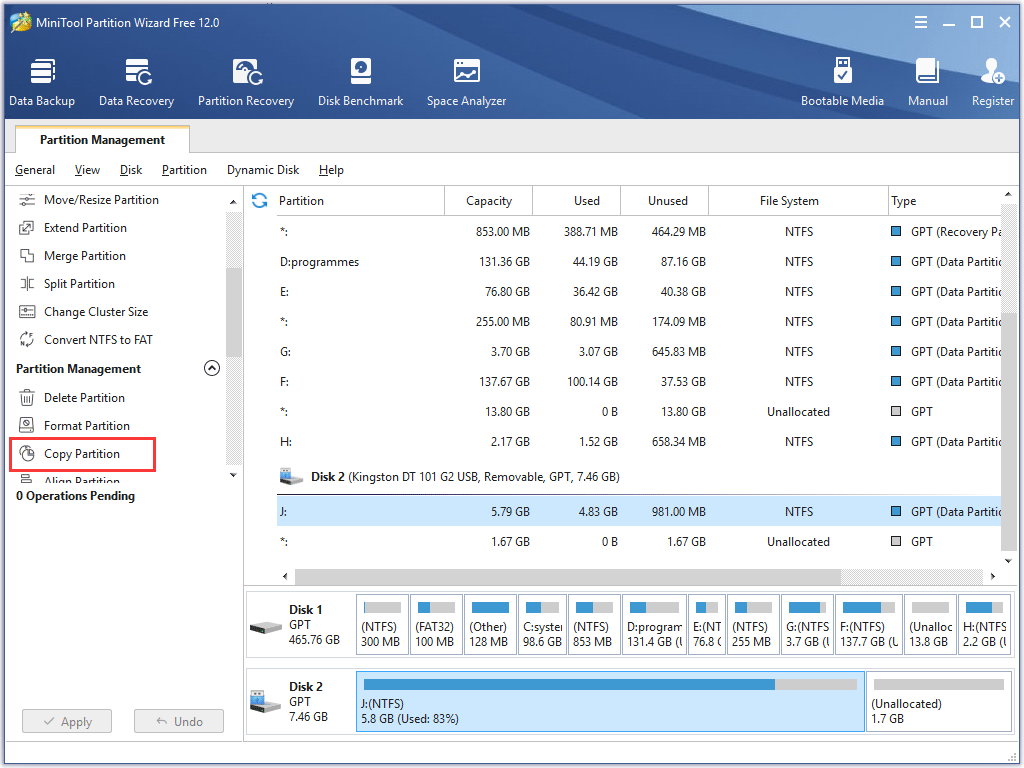Choose Split Partition action

(79, 284)
